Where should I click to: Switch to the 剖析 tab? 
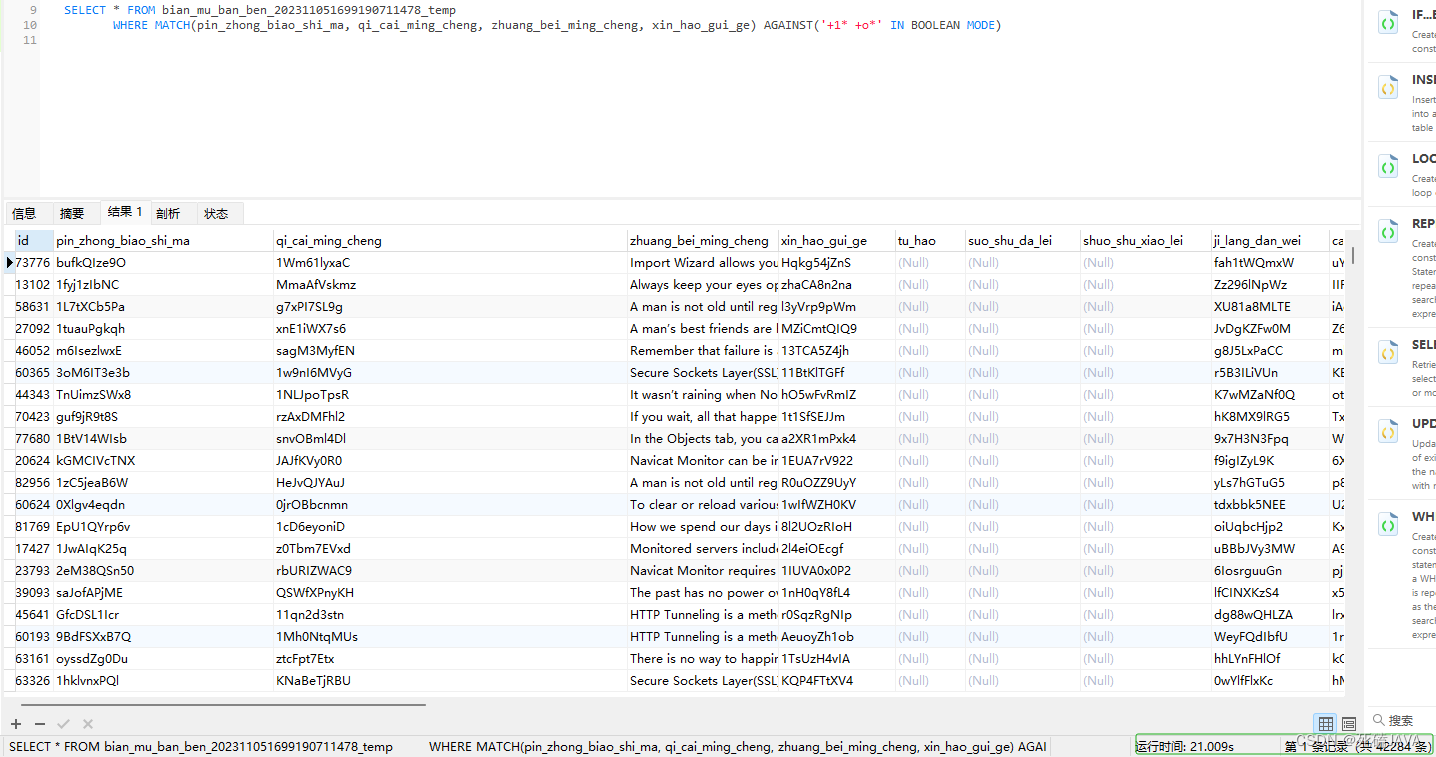pyautogui.click(x=168, y=213)
